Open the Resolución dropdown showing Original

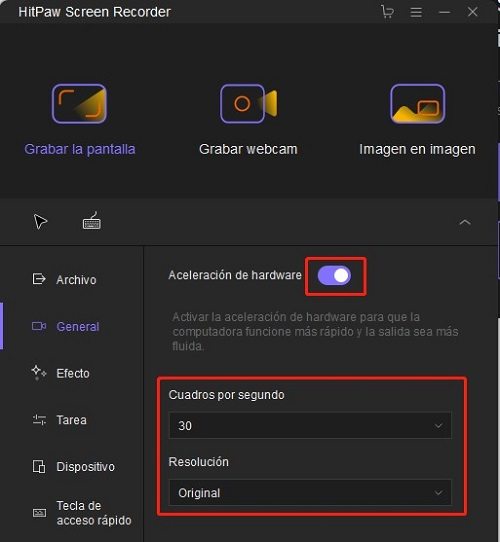[310, 493]
